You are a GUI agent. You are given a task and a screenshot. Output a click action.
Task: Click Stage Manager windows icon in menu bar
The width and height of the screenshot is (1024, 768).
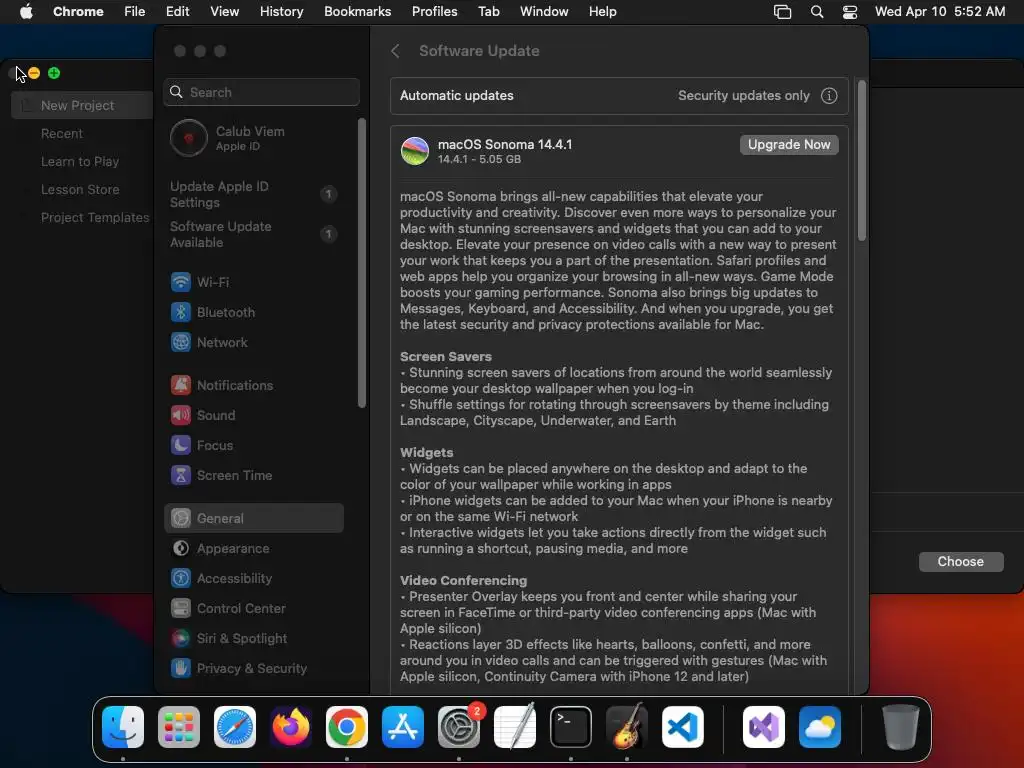coord(782,12)
